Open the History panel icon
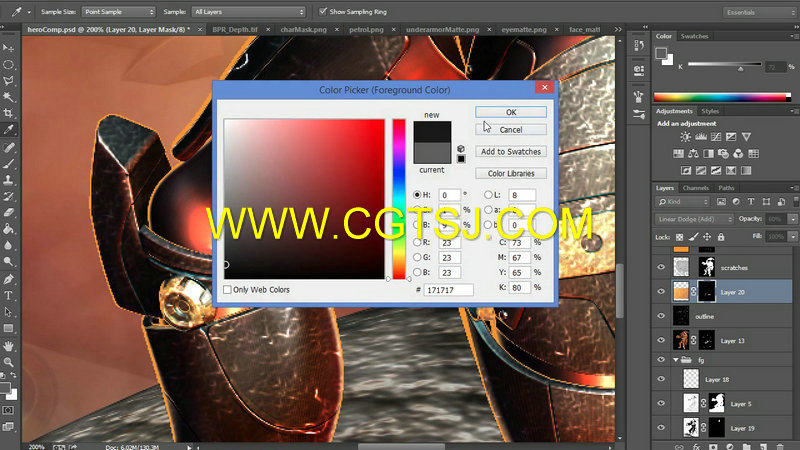The image size is (800, 450). [x=639, y=46]
